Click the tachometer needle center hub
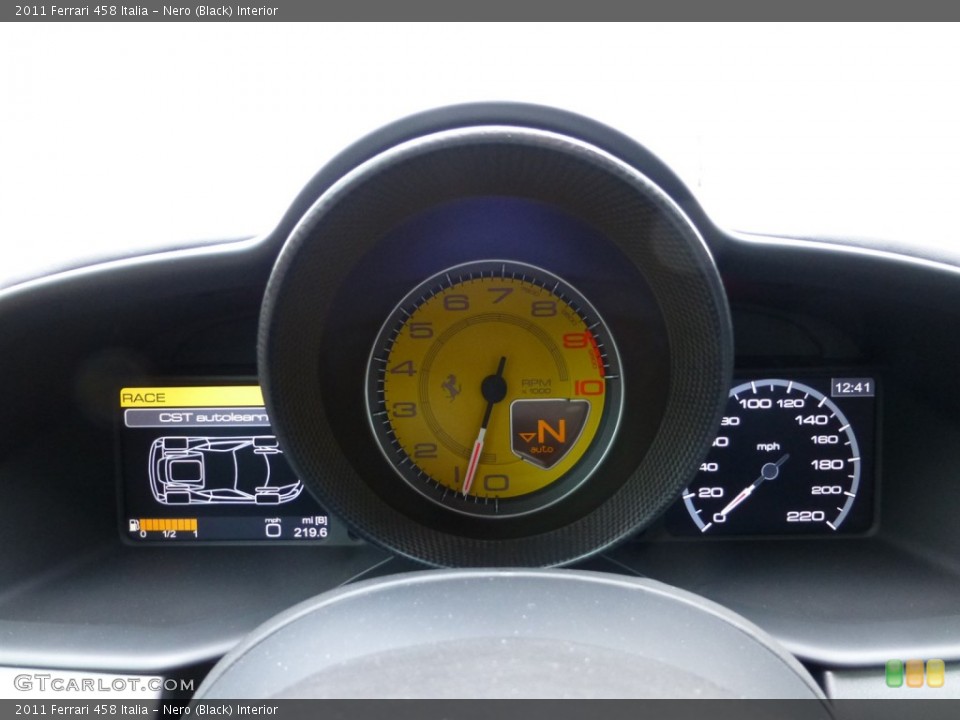The width and height of the screenshot is (960, 720). point(494,388)
